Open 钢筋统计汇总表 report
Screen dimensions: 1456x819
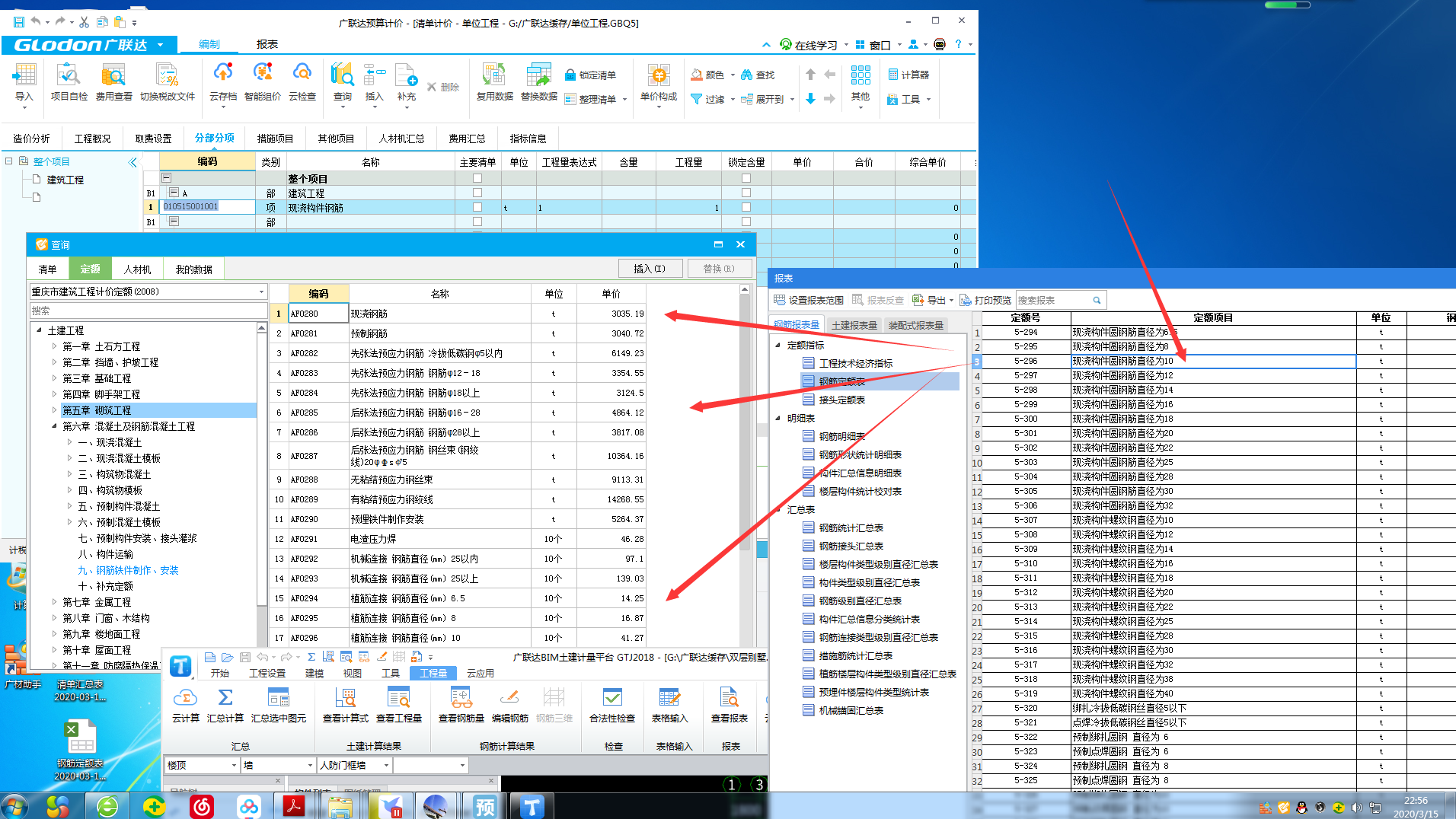pos(851,527)
